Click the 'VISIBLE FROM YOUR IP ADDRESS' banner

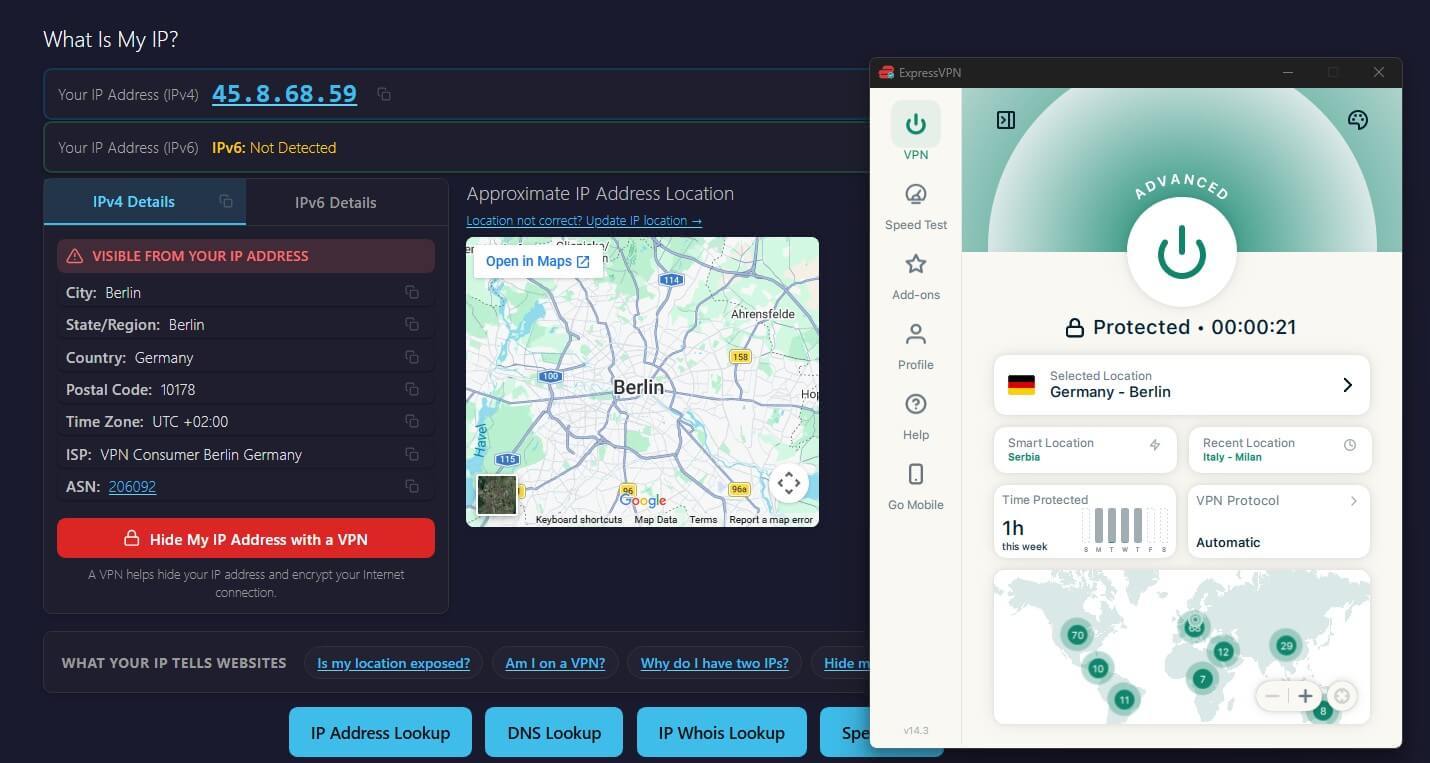tap(246, 256)
